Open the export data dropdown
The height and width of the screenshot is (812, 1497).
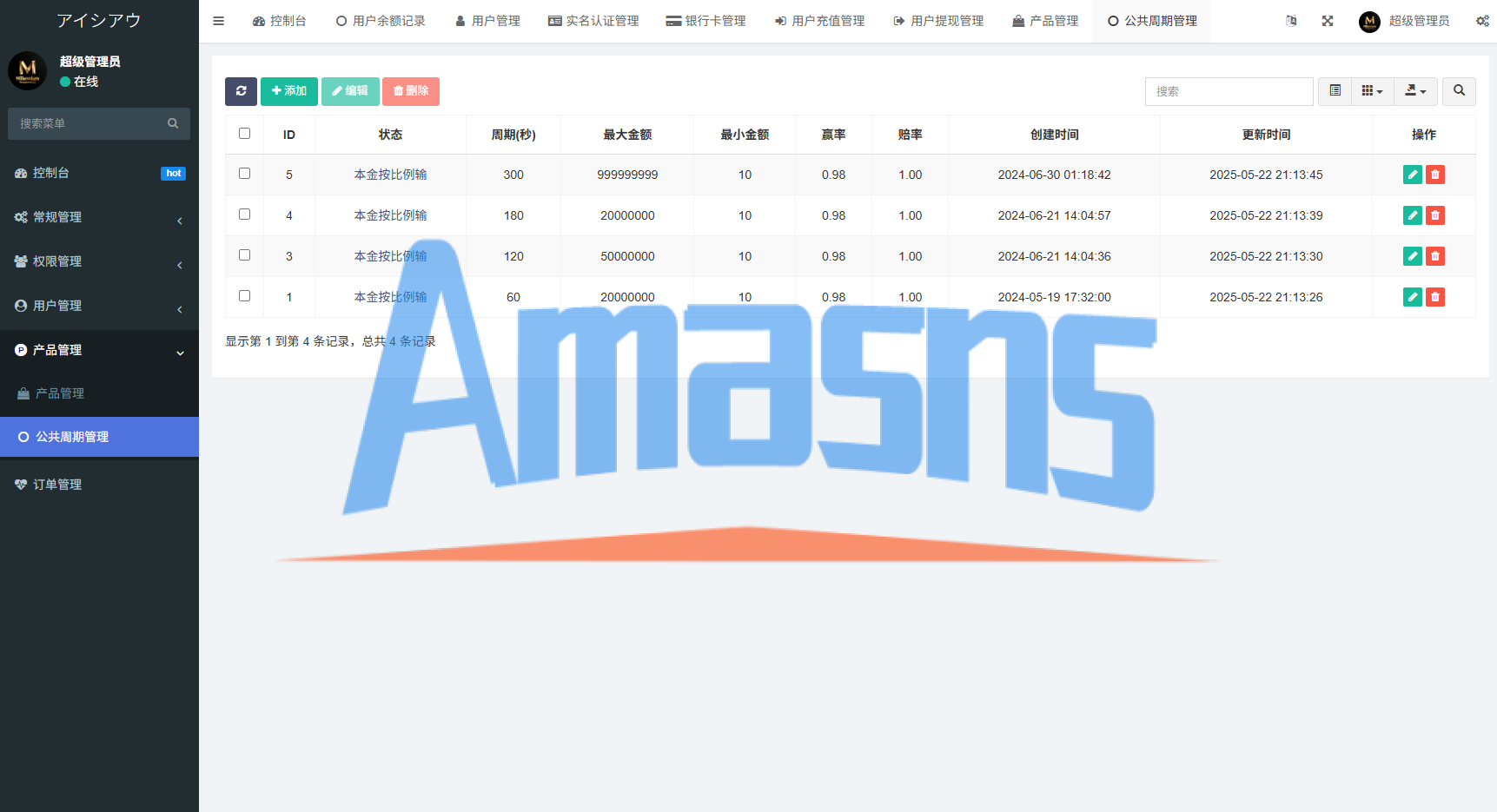[x=1416, y=91]
